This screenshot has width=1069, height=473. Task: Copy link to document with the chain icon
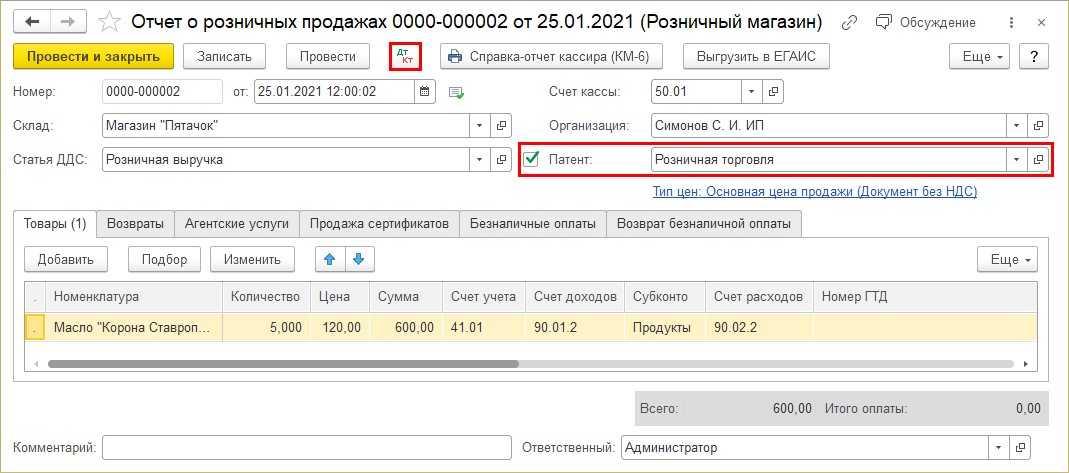point(849,22)
